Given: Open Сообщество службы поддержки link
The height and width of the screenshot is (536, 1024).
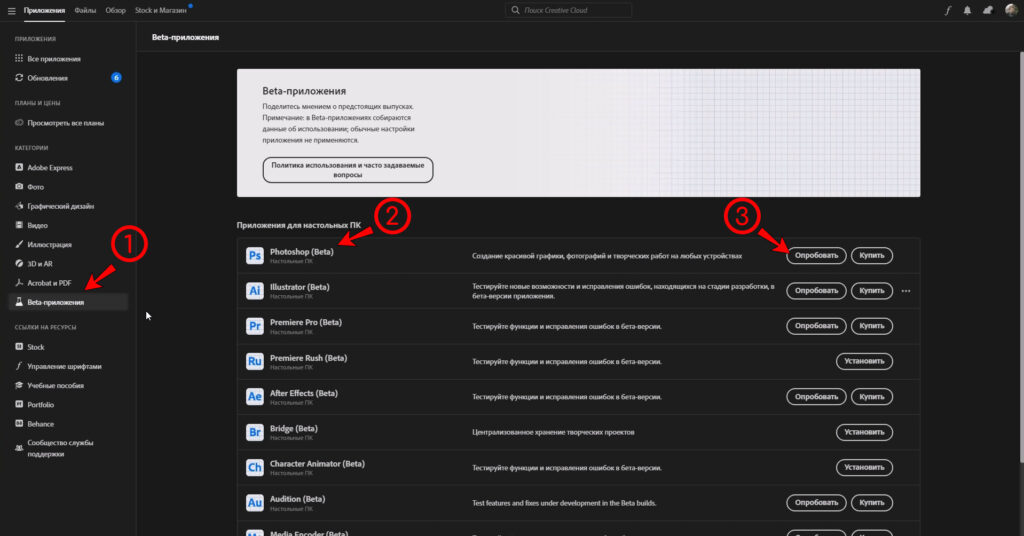Looking at the screenshot, I should pyautogui.click(x=68, y=448).
